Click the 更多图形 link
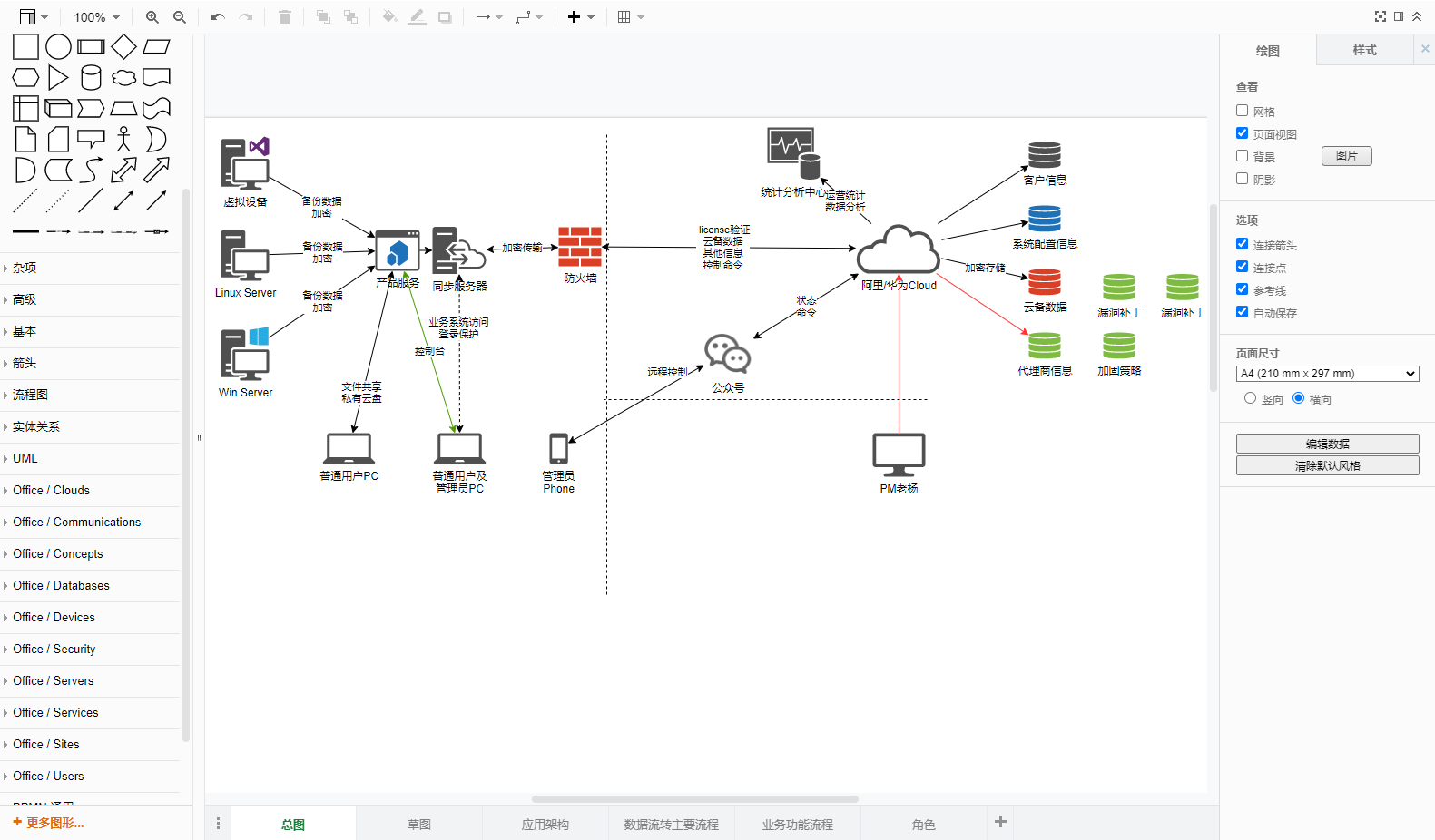Viewport: 1435px width, 840px height. point(48,823)
